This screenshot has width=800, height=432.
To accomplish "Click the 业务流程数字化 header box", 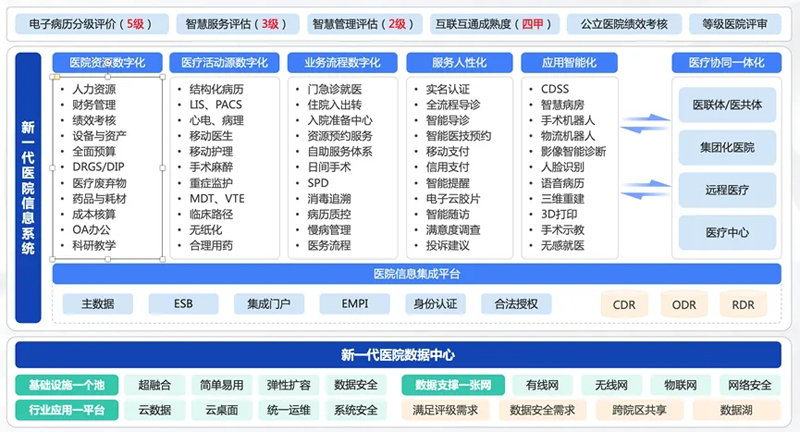I will coord(342,62).
